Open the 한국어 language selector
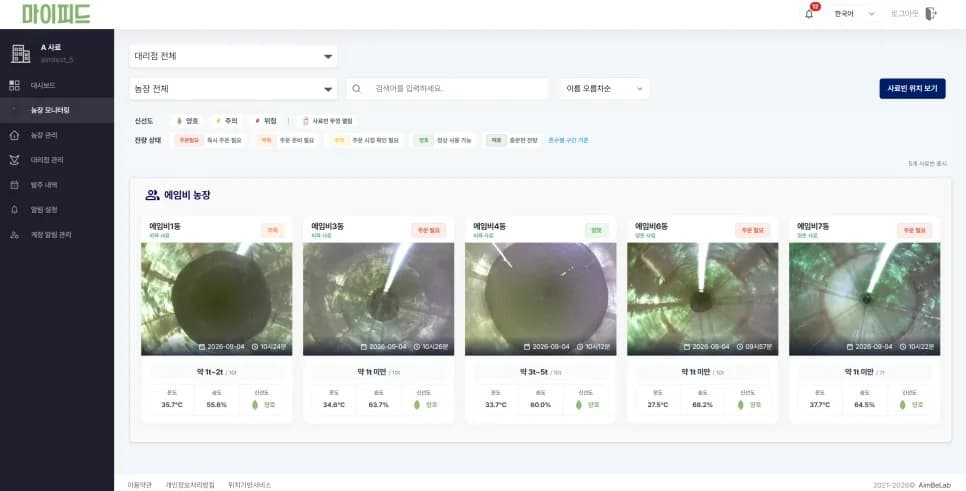Image resolution: width=966 pixels, height=491 pixels. tap(854, 14)
